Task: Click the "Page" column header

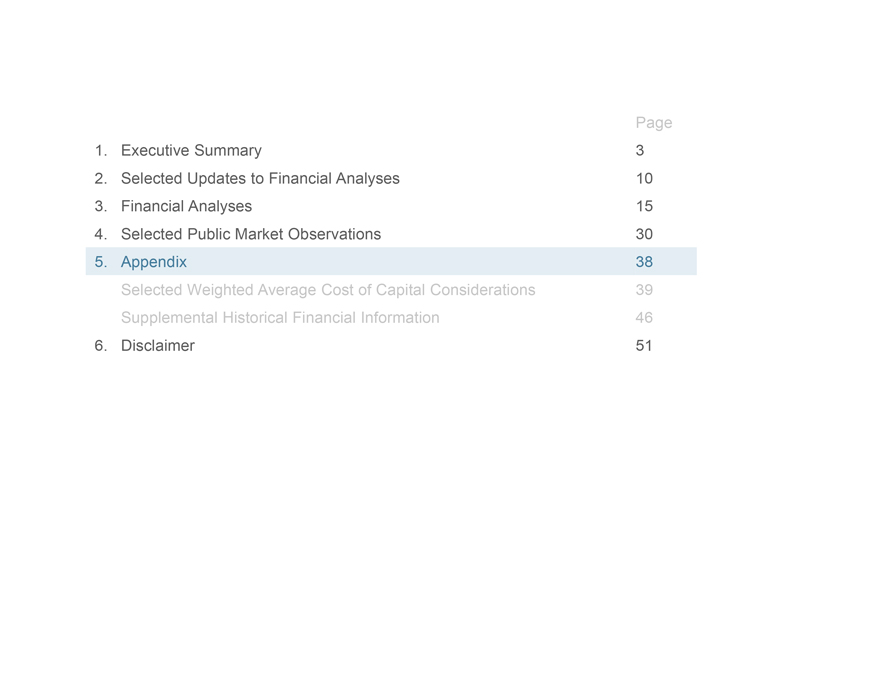Action: coord(654,123)
